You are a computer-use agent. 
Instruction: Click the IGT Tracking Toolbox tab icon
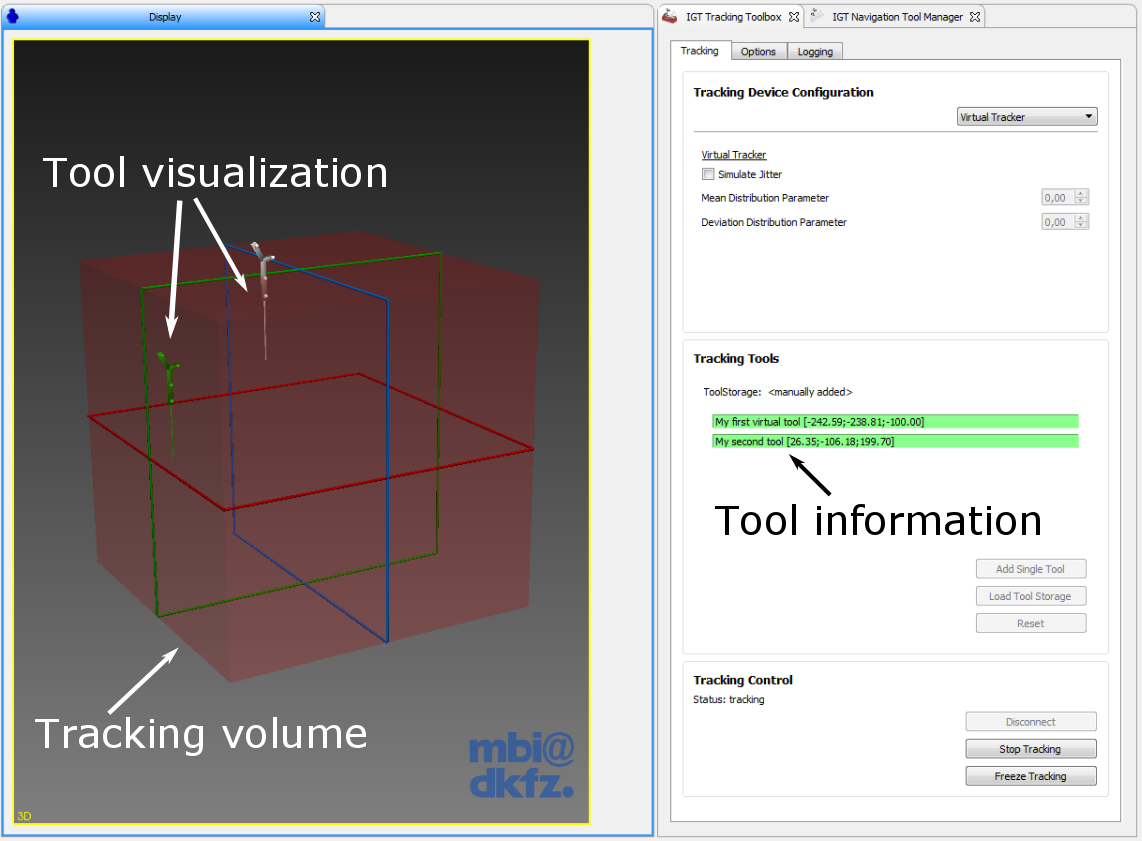point(669,16)
